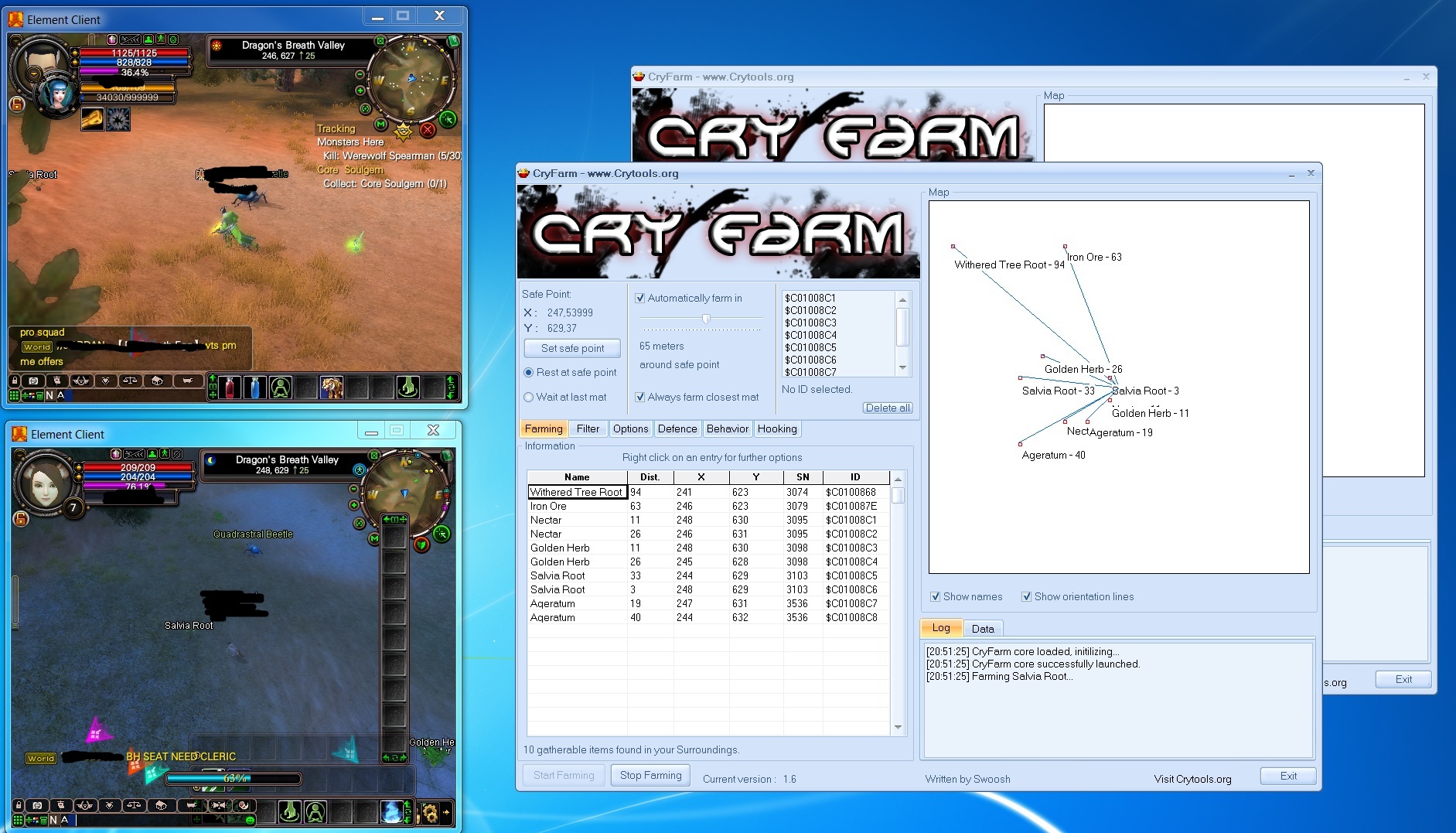Select Rest at safe point radio
1456x833 pixels.
pyautogui.click(x=529, y=372)
